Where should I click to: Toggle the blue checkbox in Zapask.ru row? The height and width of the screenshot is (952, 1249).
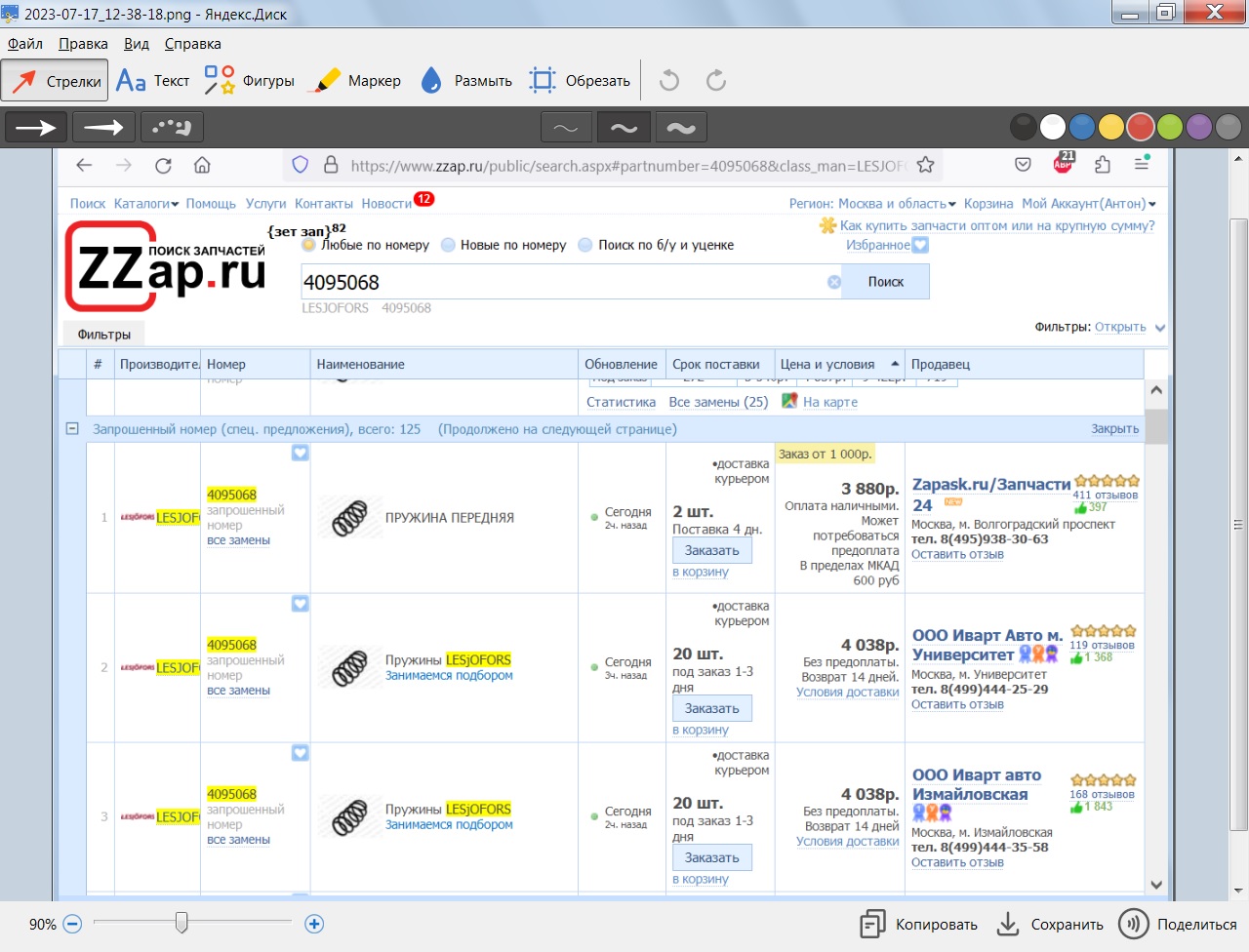click(301, 453)
